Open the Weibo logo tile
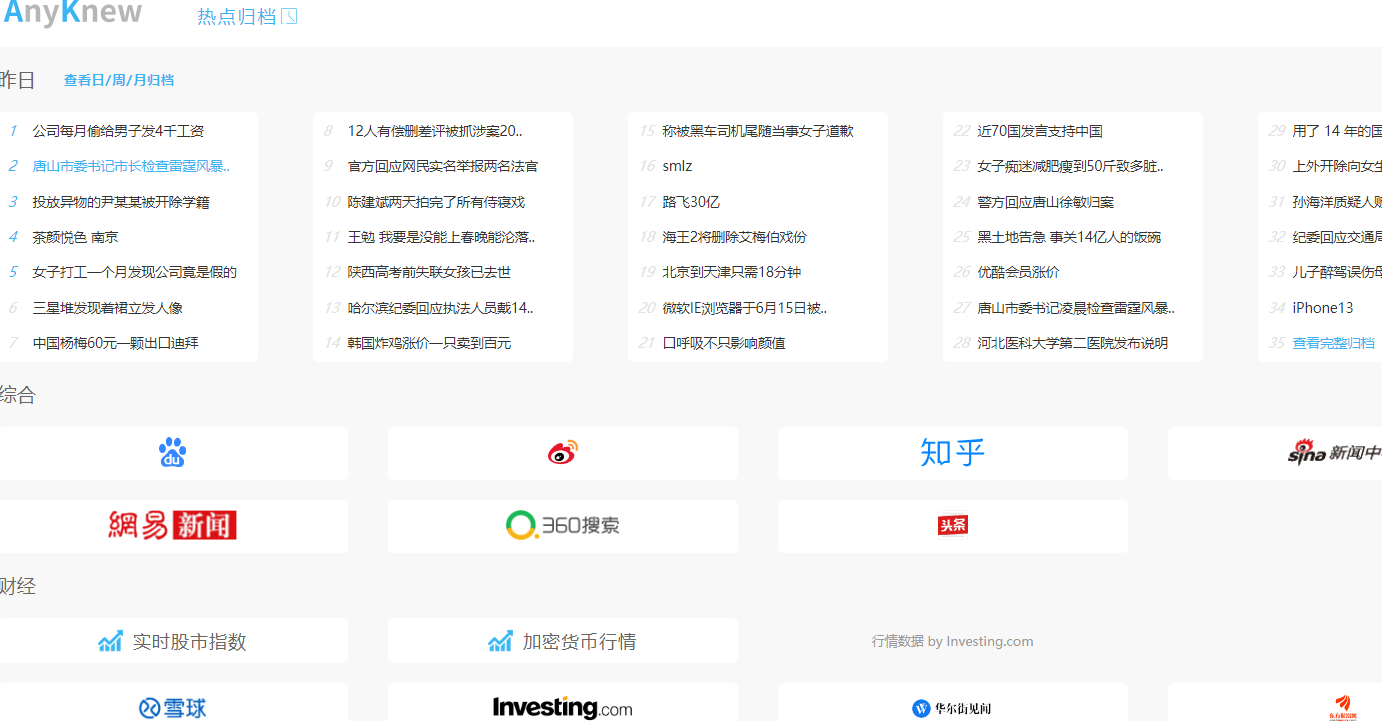This screenshot has width=1382, height=721. (x=563, y=453)
